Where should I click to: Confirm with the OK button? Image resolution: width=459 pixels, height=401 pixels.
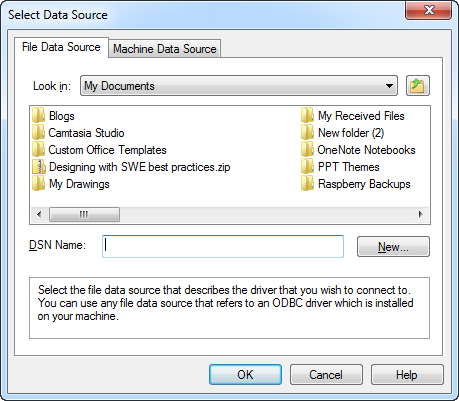click(x=245, y=375)
